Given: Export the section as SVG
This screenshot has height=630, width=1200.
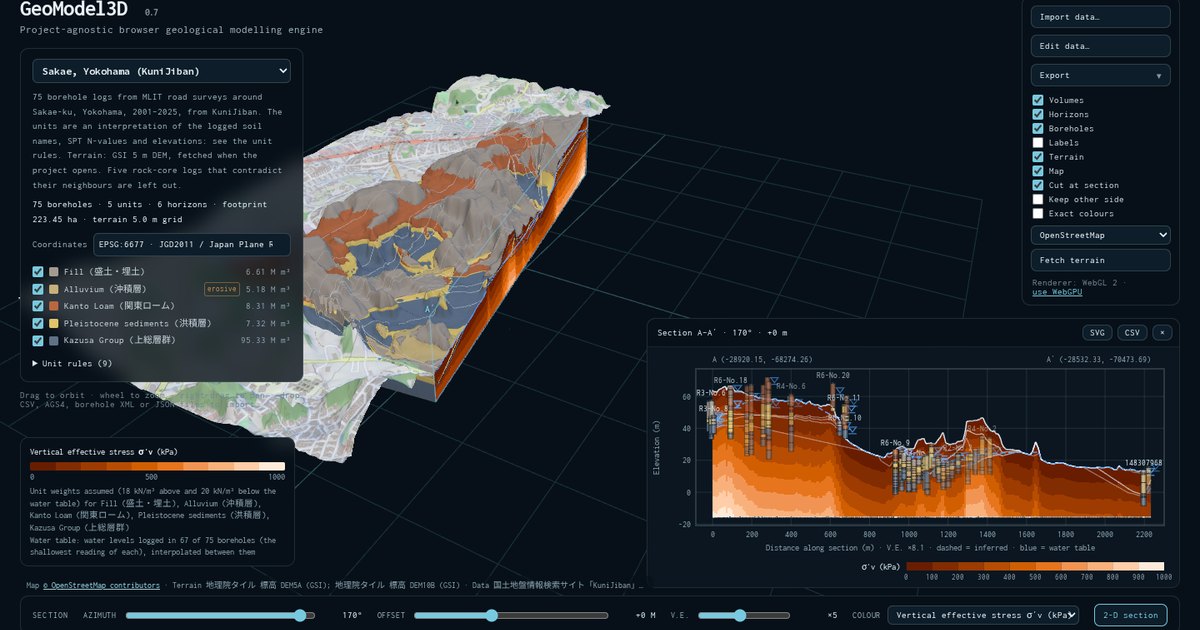Looking at the screenshot, I should [1097, 332].
